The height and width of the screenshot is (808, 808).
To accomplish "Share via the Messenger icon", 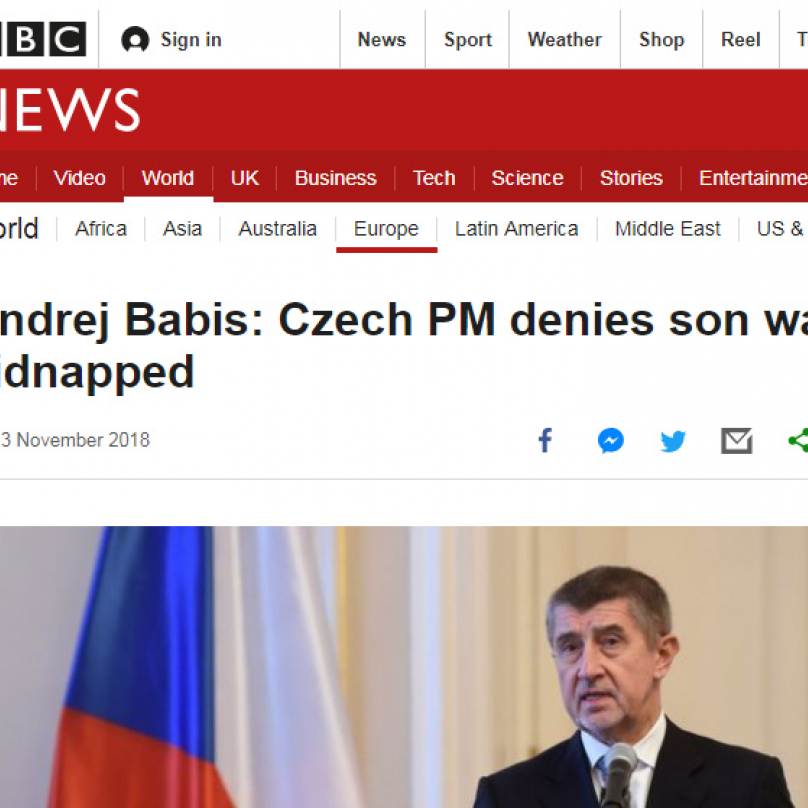I will 610,440.
